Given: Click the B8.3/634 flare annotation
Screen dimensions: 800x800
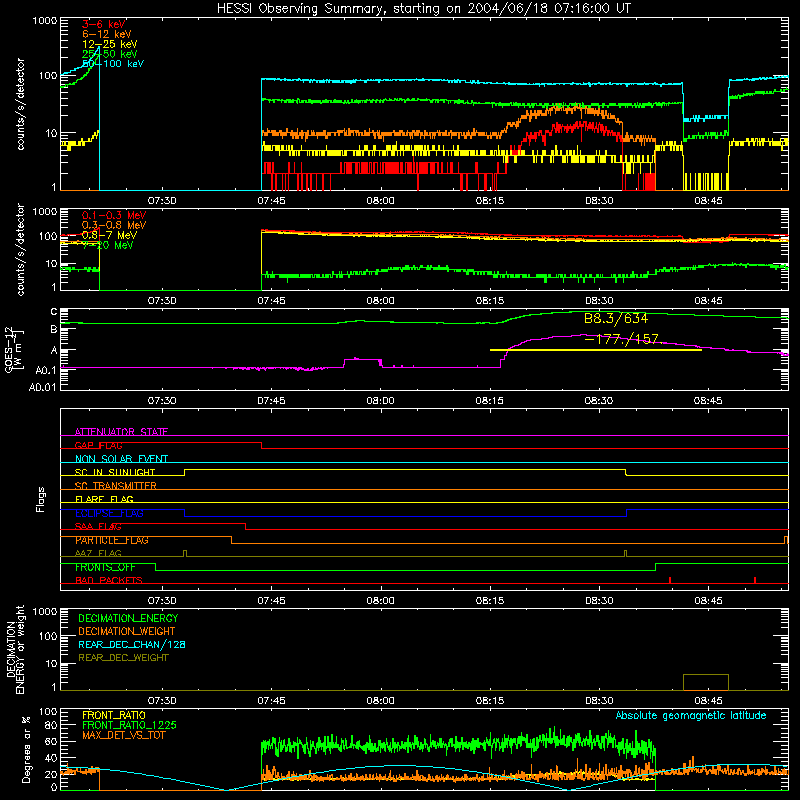Looking at the screenshot, I should (616, 319).
